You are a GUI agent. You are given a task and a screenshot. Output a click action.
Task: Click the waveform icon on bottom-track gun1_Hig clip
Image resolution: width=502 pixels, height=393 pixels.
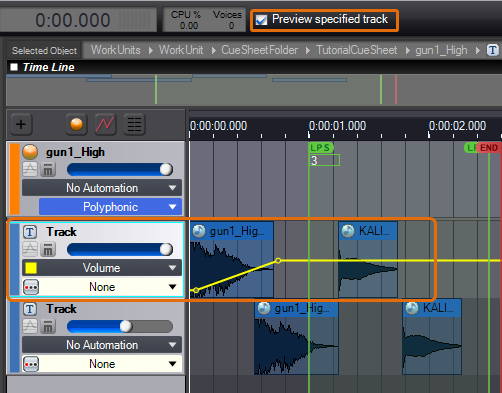pos(264,308)
